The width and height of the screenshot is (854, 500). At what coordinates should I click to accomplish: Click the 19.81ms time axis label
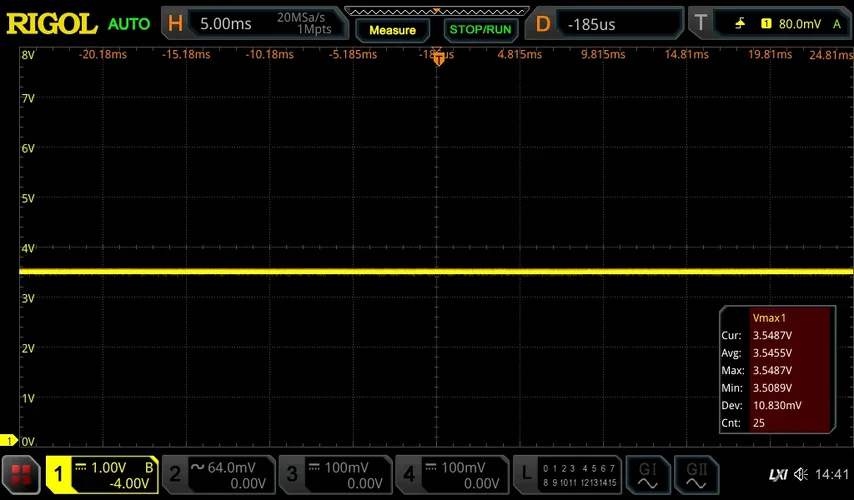pyautogui.click(x=770, y=54)
